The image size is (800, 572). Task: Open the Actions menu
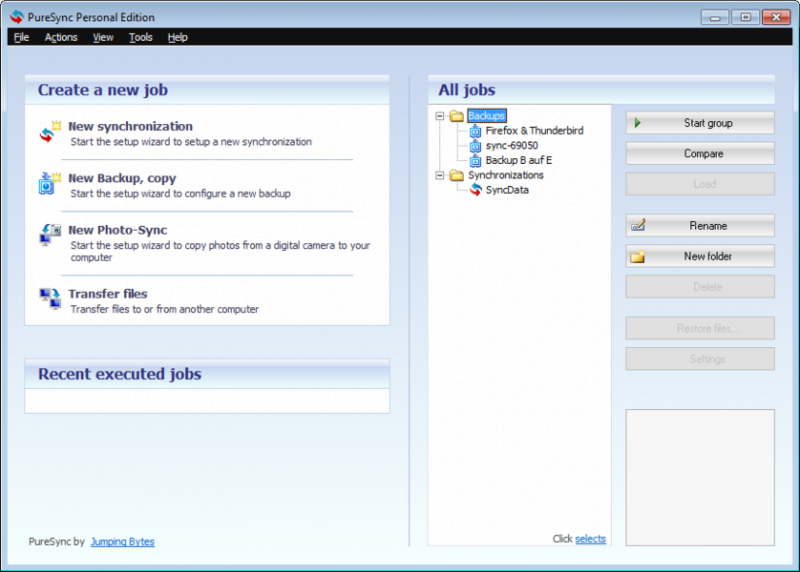coord(61,37)
